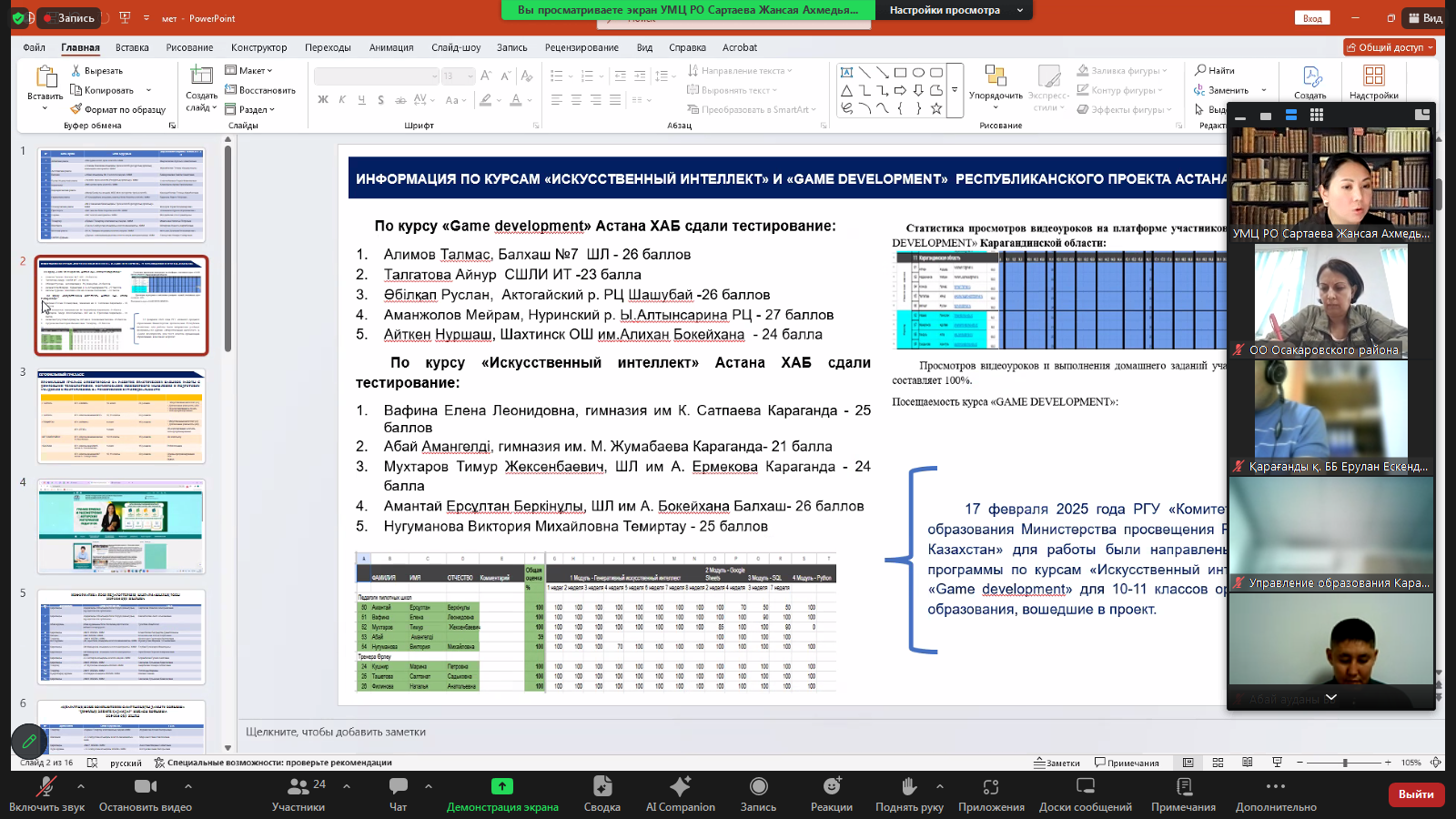Click the Share access button
Image resolution: width=1456 pixels, height=819 pixels.
tap(1389, 47)
